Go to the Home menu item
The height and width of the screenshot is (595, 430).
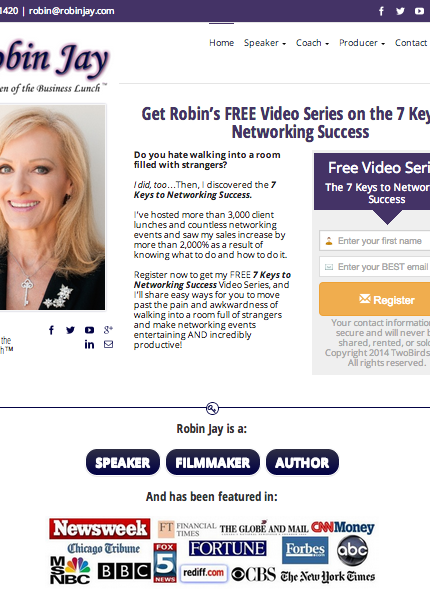coord(222,43)
